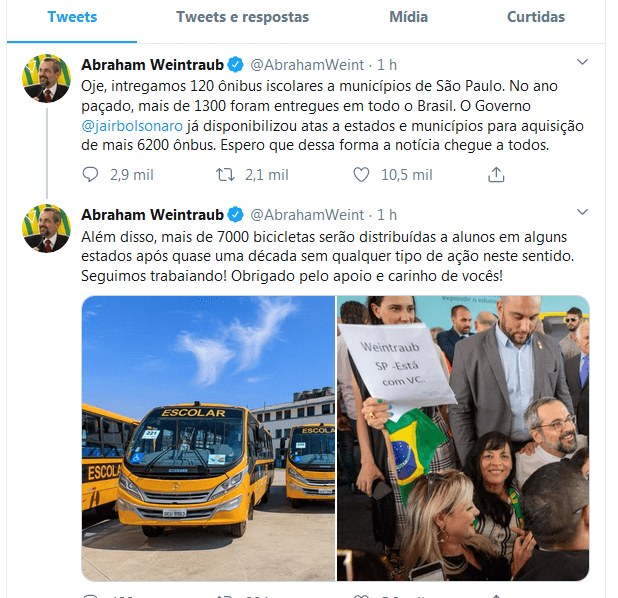
Task: Select the Mídia tab
Action: pos(408,17)
